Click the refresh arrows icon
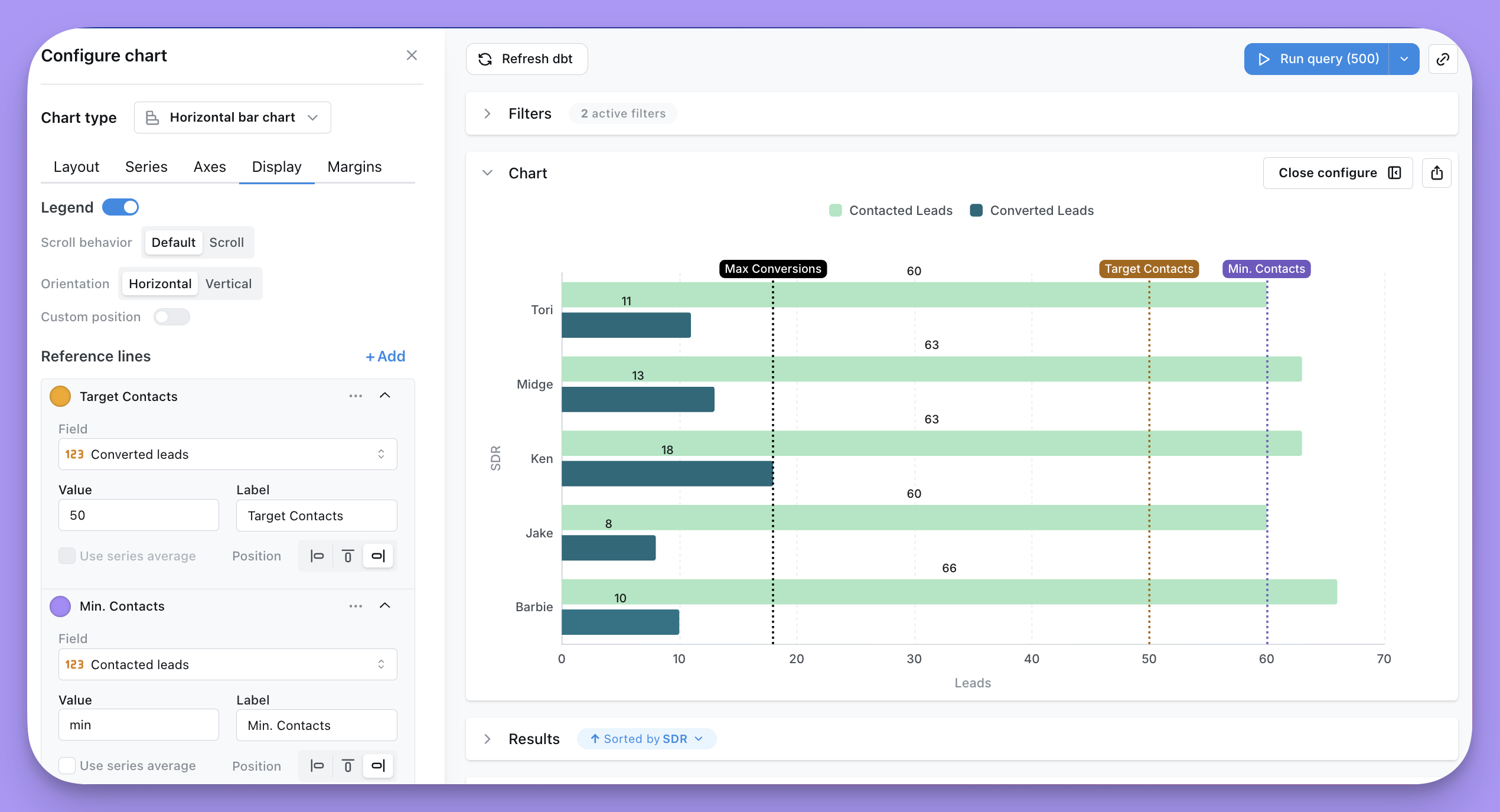The height and width of the screenshot is (812, 1500). [x=485, y=59]
